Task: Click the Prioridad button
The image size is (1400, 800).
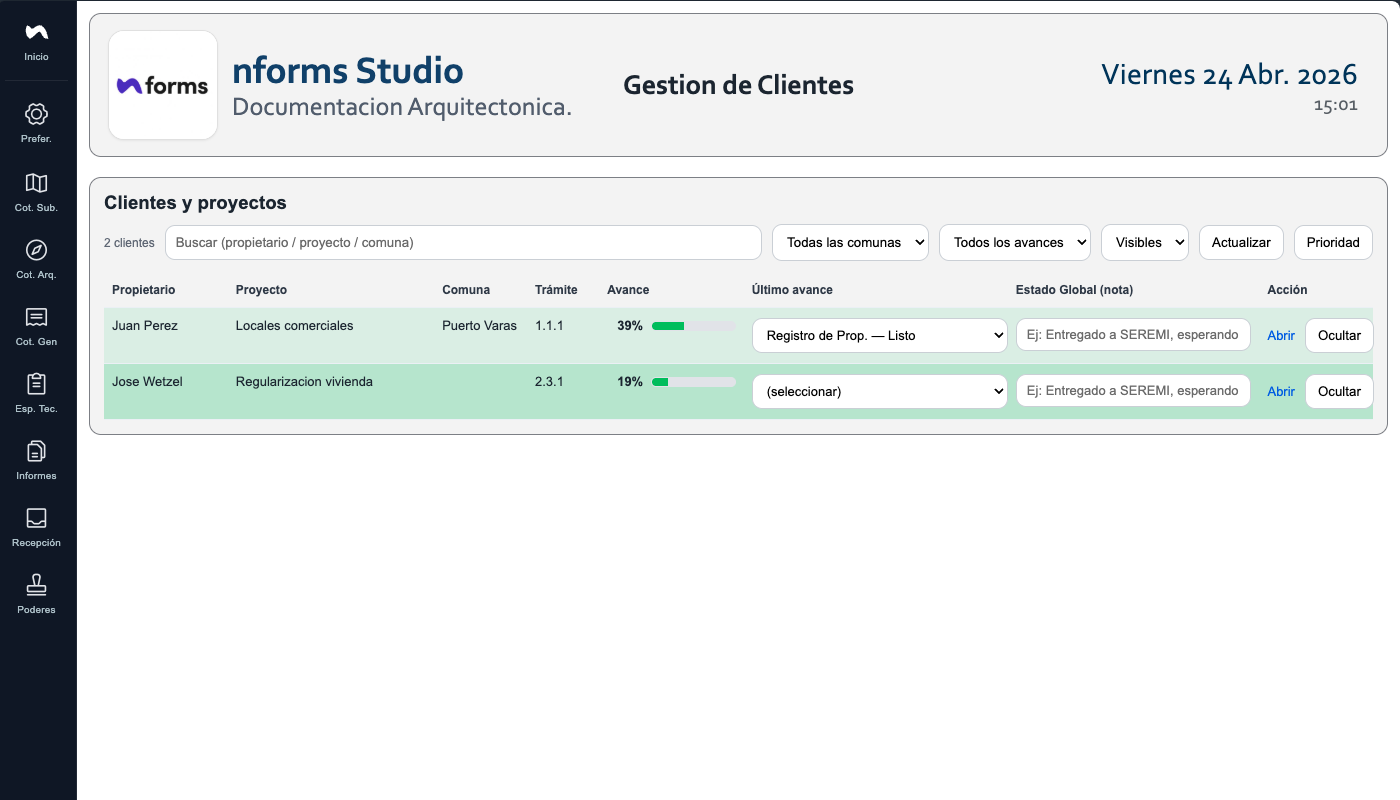Action: click(1333, 242)
